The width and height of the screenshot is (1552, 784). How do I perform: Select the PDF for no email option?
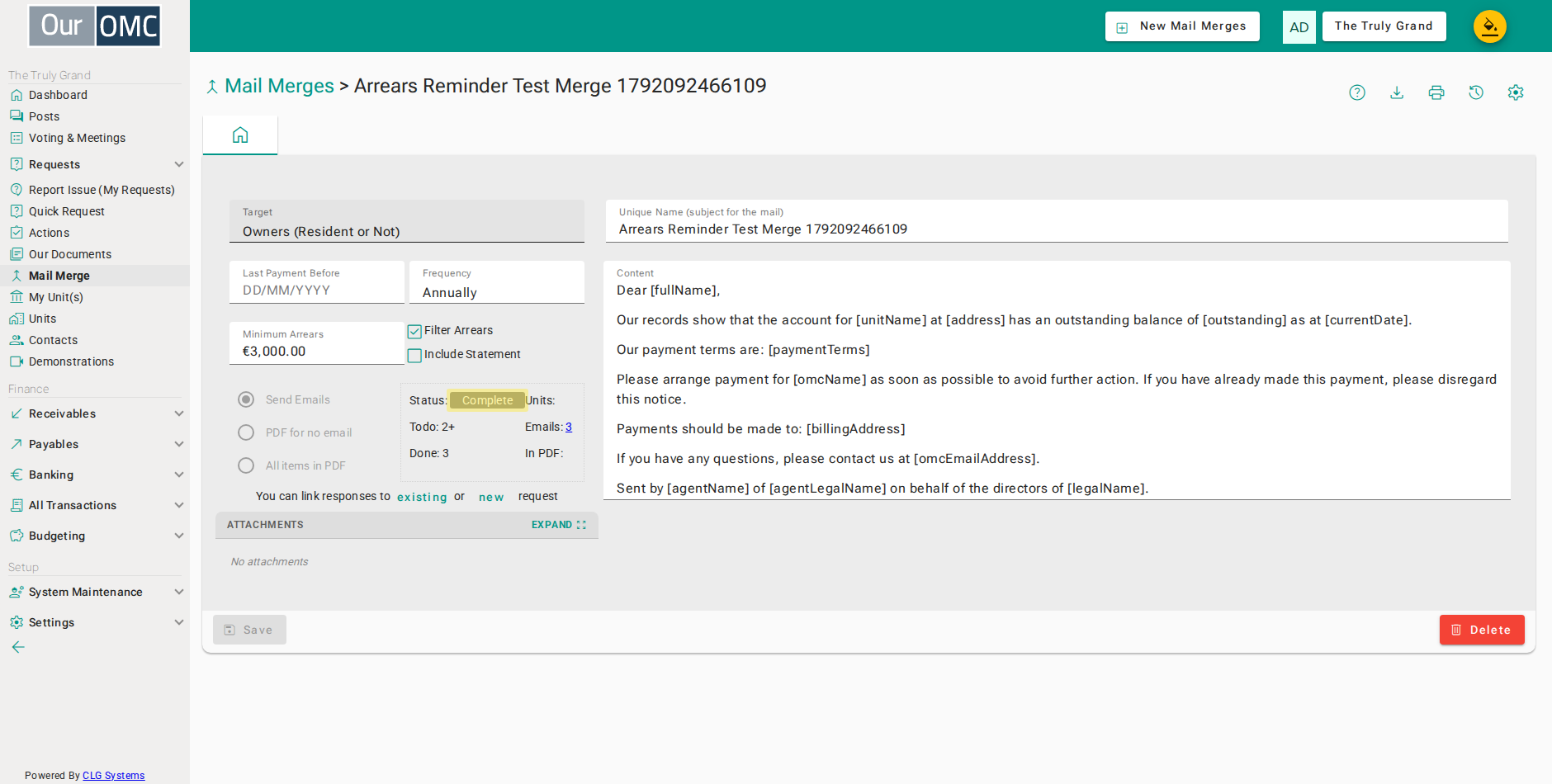246,432
